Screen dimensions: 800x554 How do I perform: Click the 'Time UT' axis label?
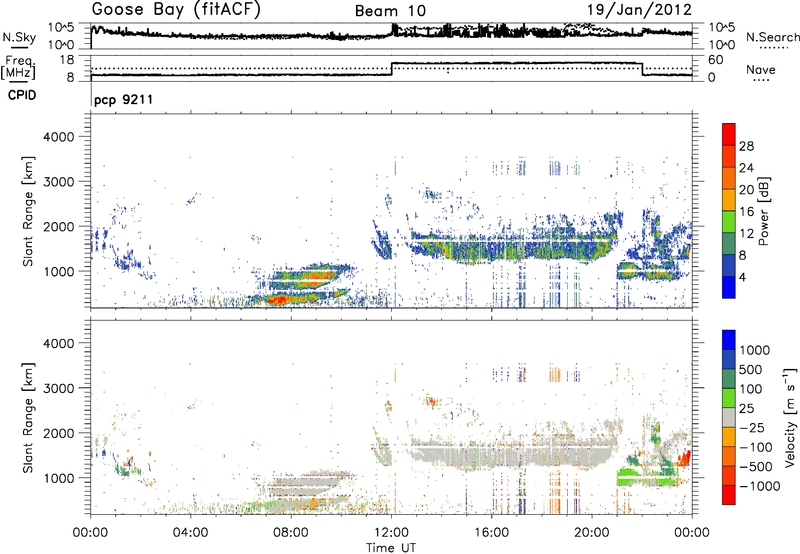pos(391,548)
